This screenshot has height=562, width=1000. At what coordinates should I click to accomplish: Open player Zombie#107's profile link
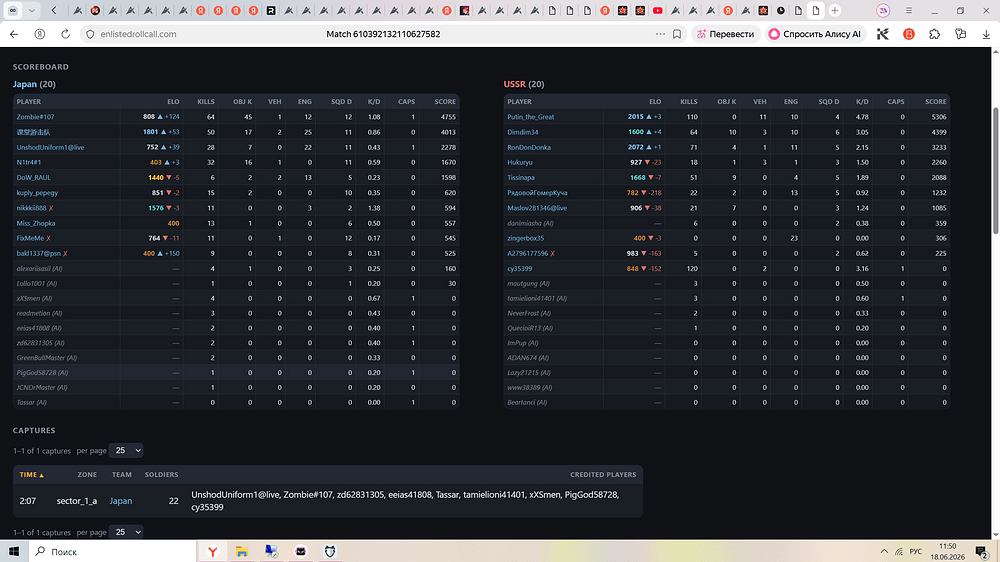click(x=35, y=117)
